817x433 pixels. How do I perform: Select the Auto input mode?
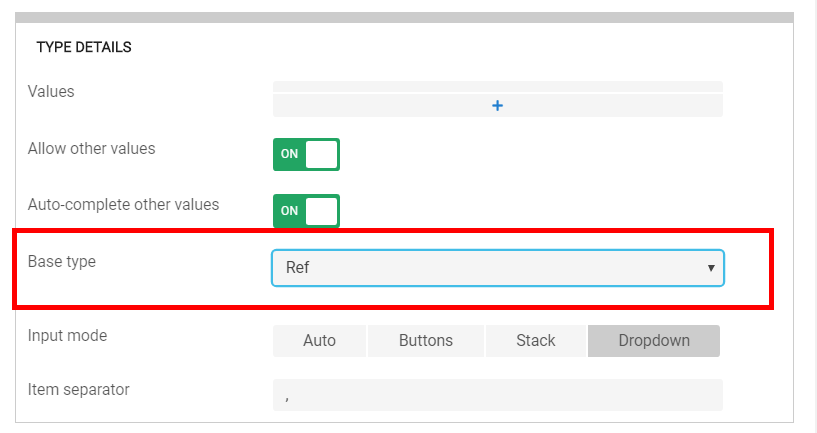(319, 341)
